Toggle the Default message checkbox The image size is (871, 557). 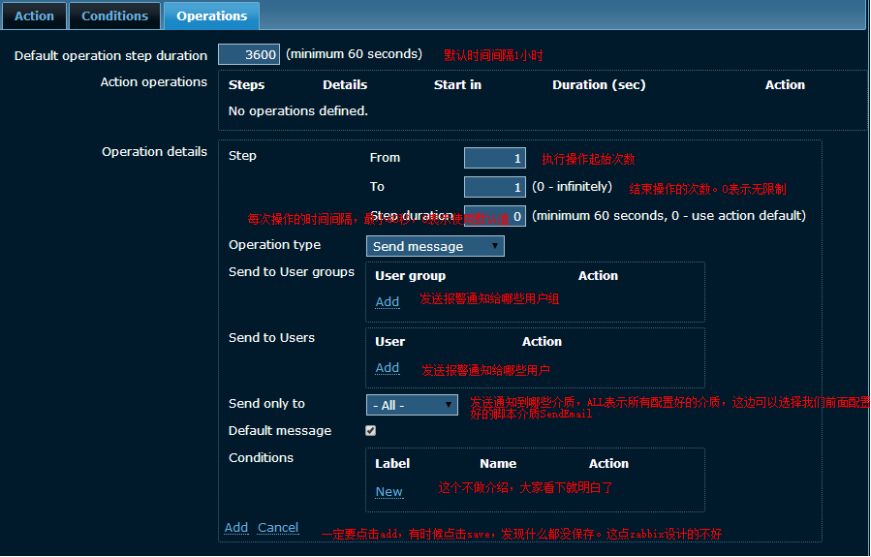(x=371, y=431)
